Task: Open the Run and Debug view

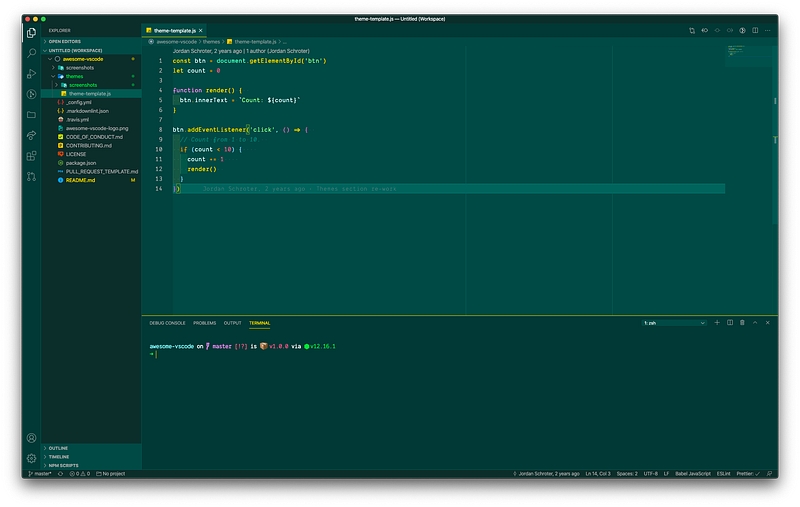Action: 32,73
